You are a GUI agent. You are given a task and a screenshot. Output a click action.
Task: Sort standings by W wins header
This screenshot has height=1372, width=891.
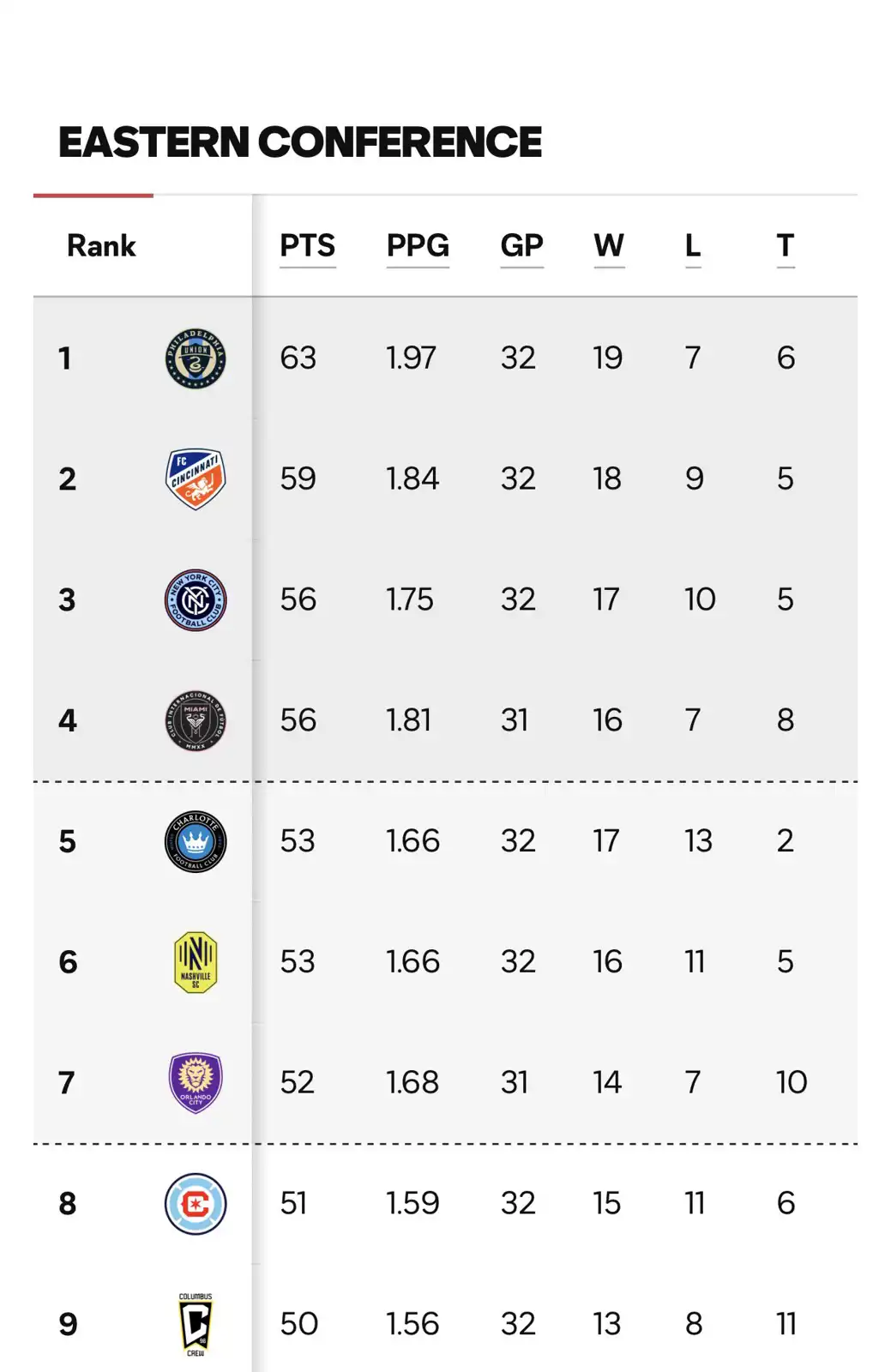click(609, 246)
